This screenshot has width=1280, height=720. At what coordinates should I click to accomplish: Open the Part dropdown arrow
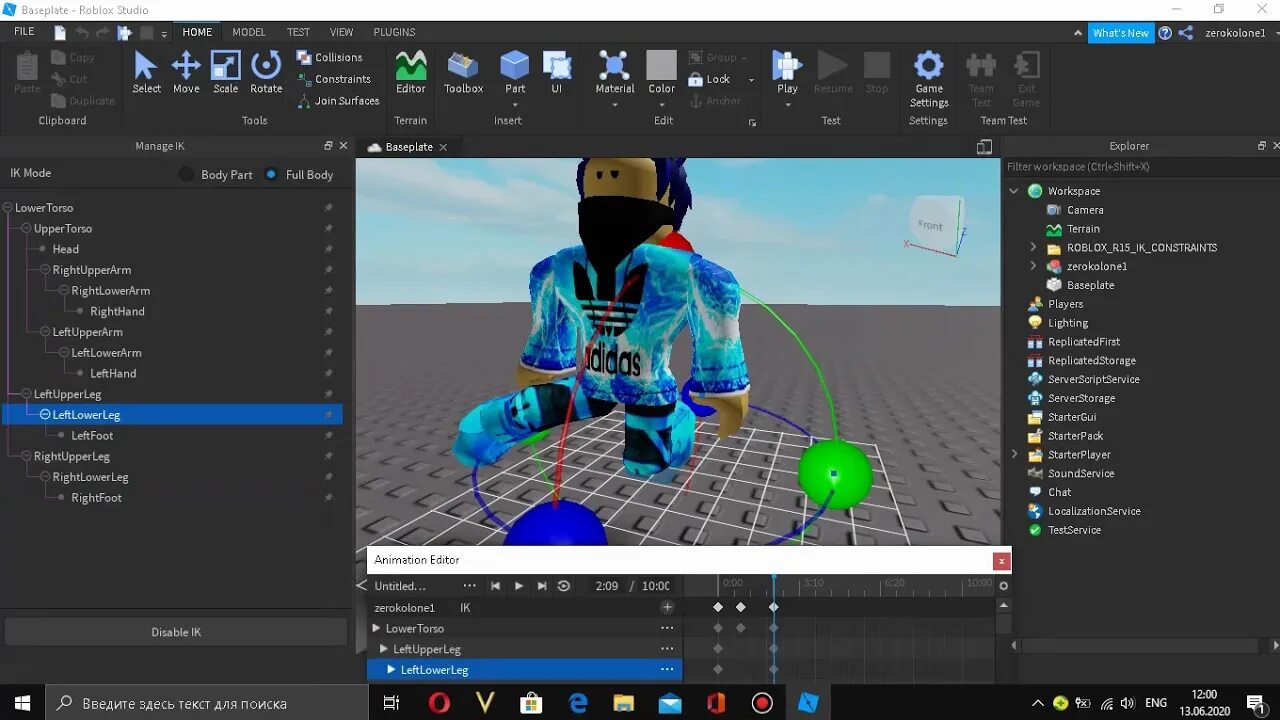515,104
